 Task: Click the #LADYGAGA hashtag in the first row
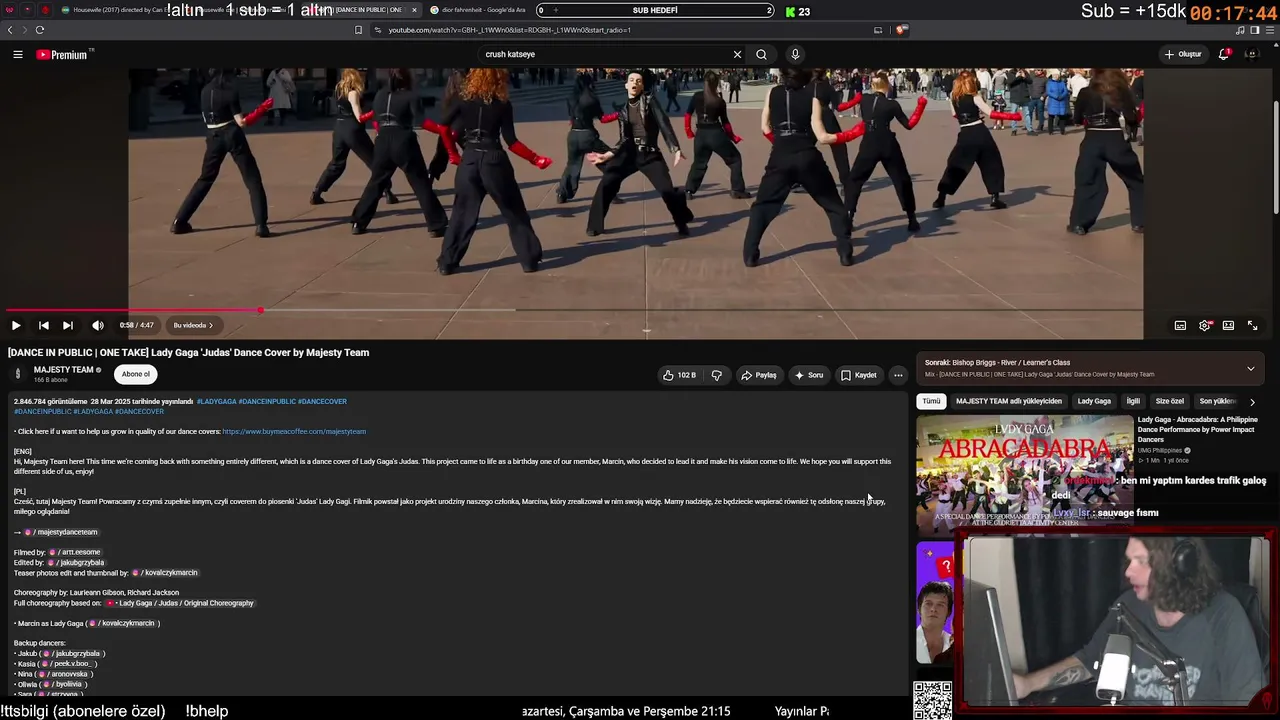[x=216, y=401]
